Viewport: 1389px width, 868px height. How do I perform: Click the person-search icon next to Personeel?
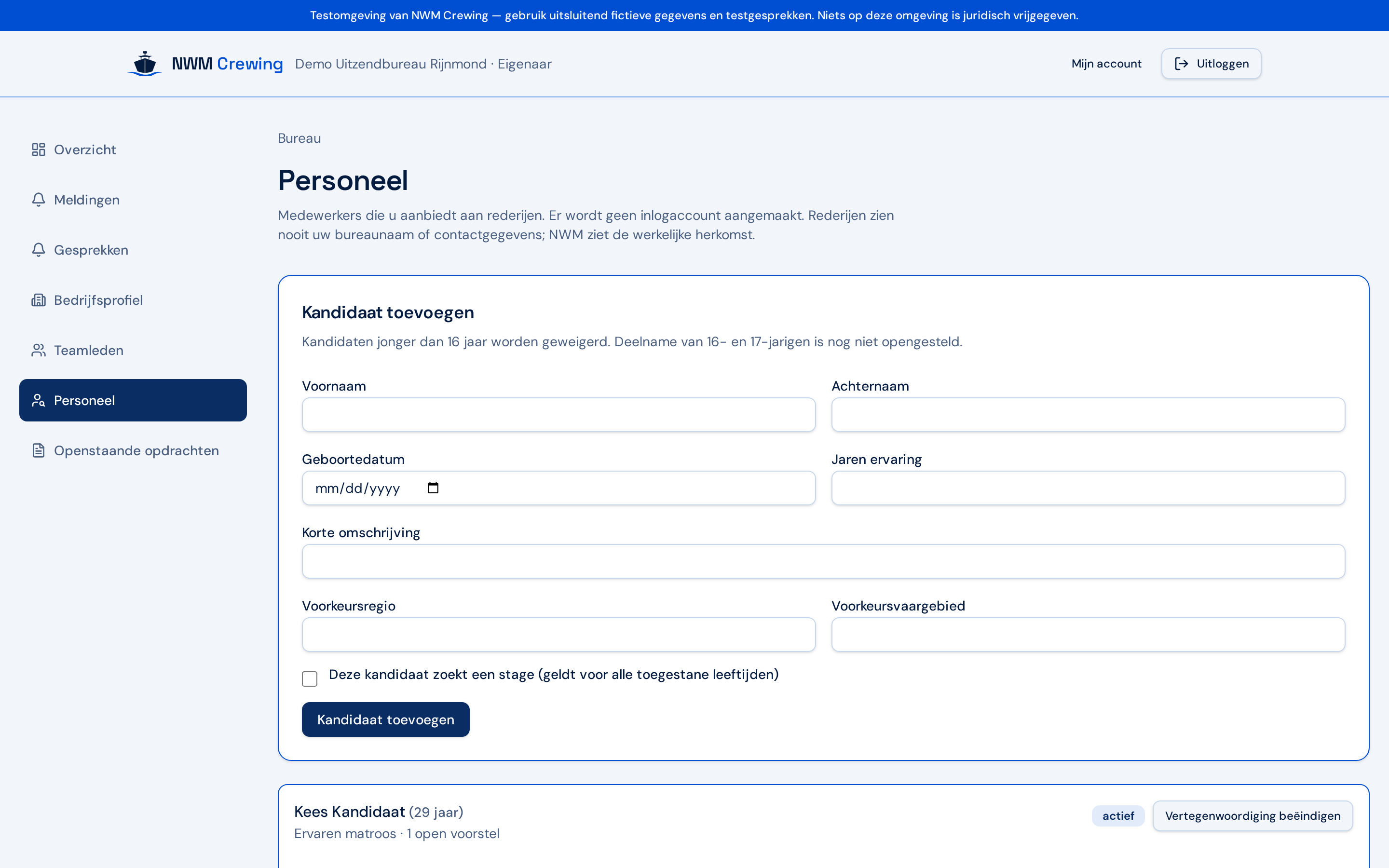click(39, 400)
